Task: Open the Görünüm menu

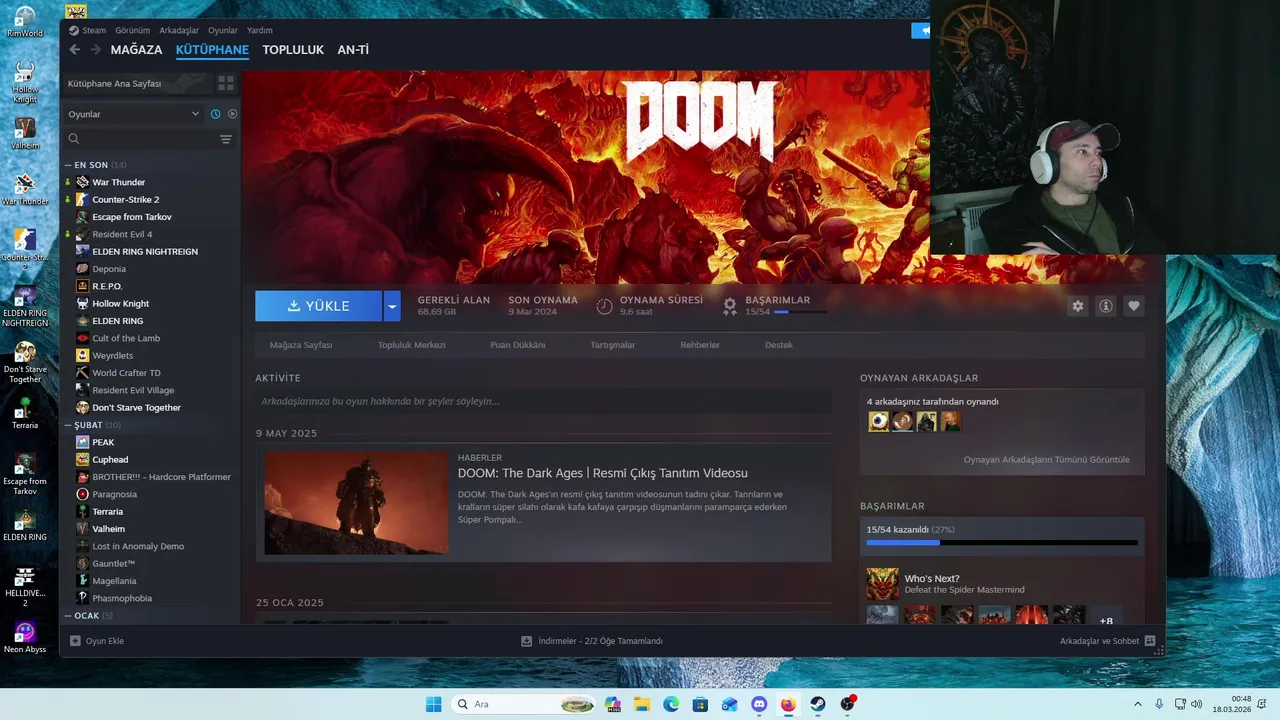Action: pos(132,30)
